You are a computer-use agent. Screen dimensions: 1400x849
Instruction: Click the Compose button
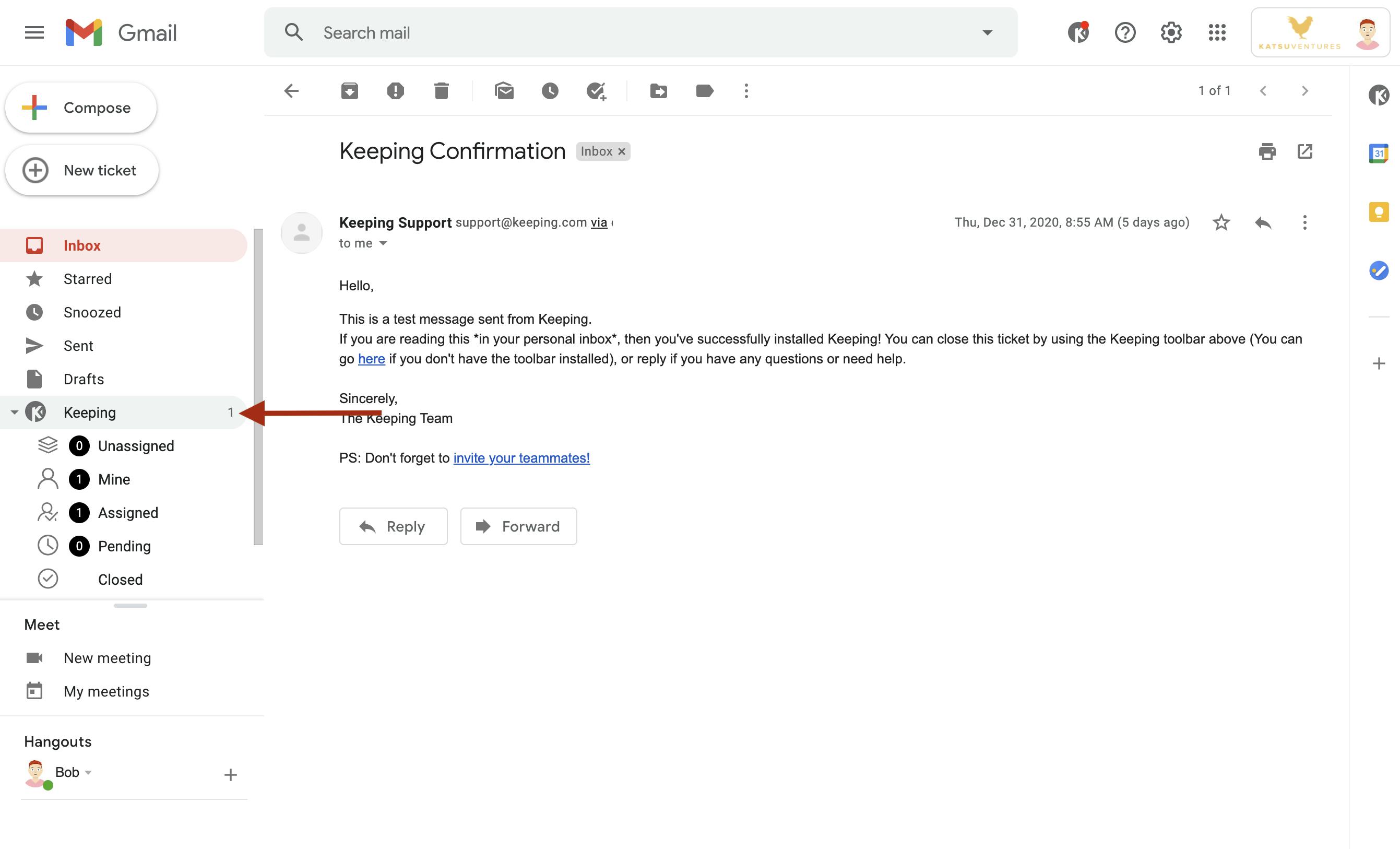[x=81, y=108]
